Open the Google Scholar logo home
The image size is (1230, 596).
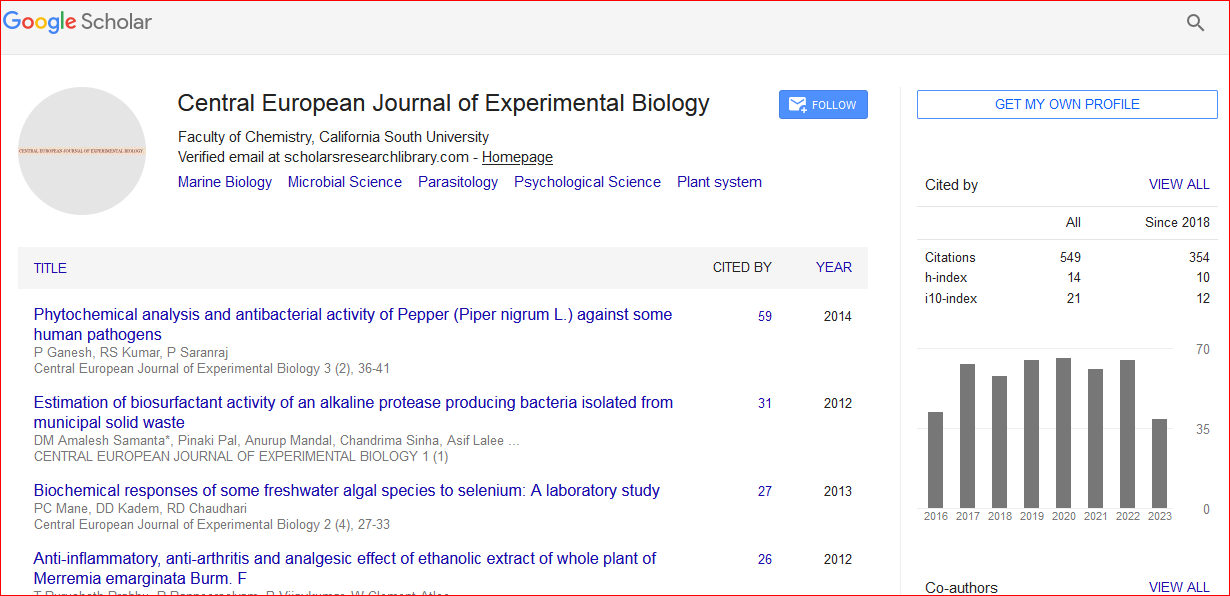(x=78, y=21)
